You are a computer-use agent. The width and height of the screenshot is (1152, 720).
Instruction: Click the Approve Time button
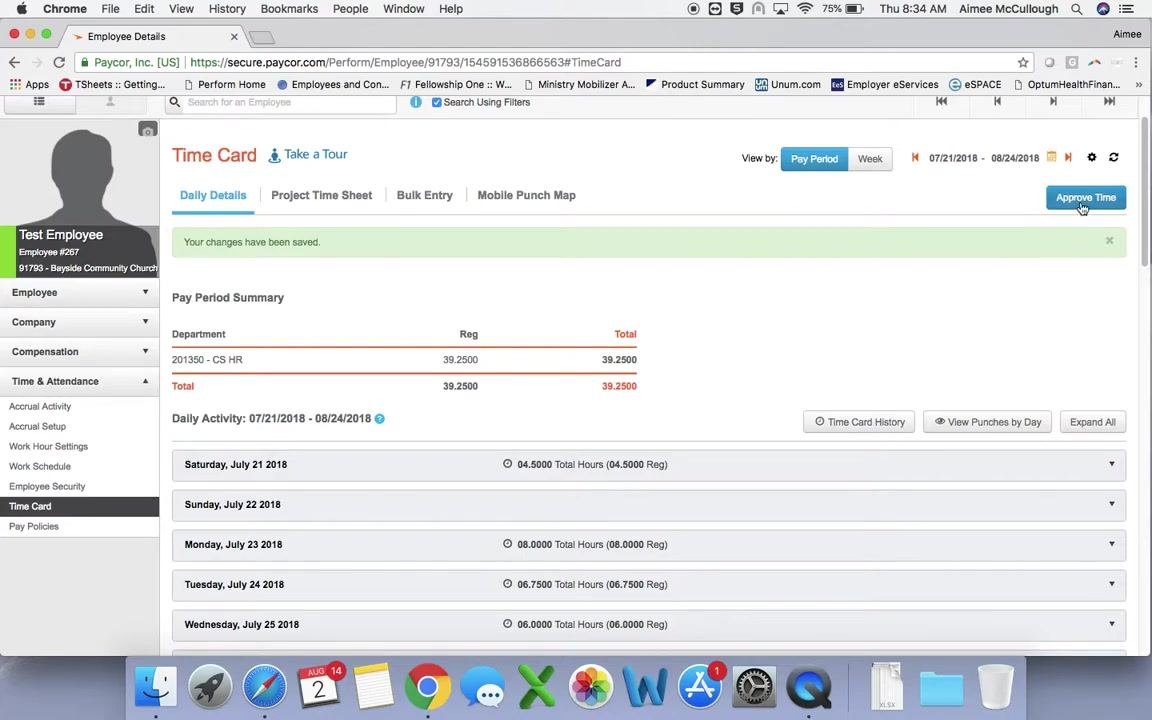(1086, 198)
